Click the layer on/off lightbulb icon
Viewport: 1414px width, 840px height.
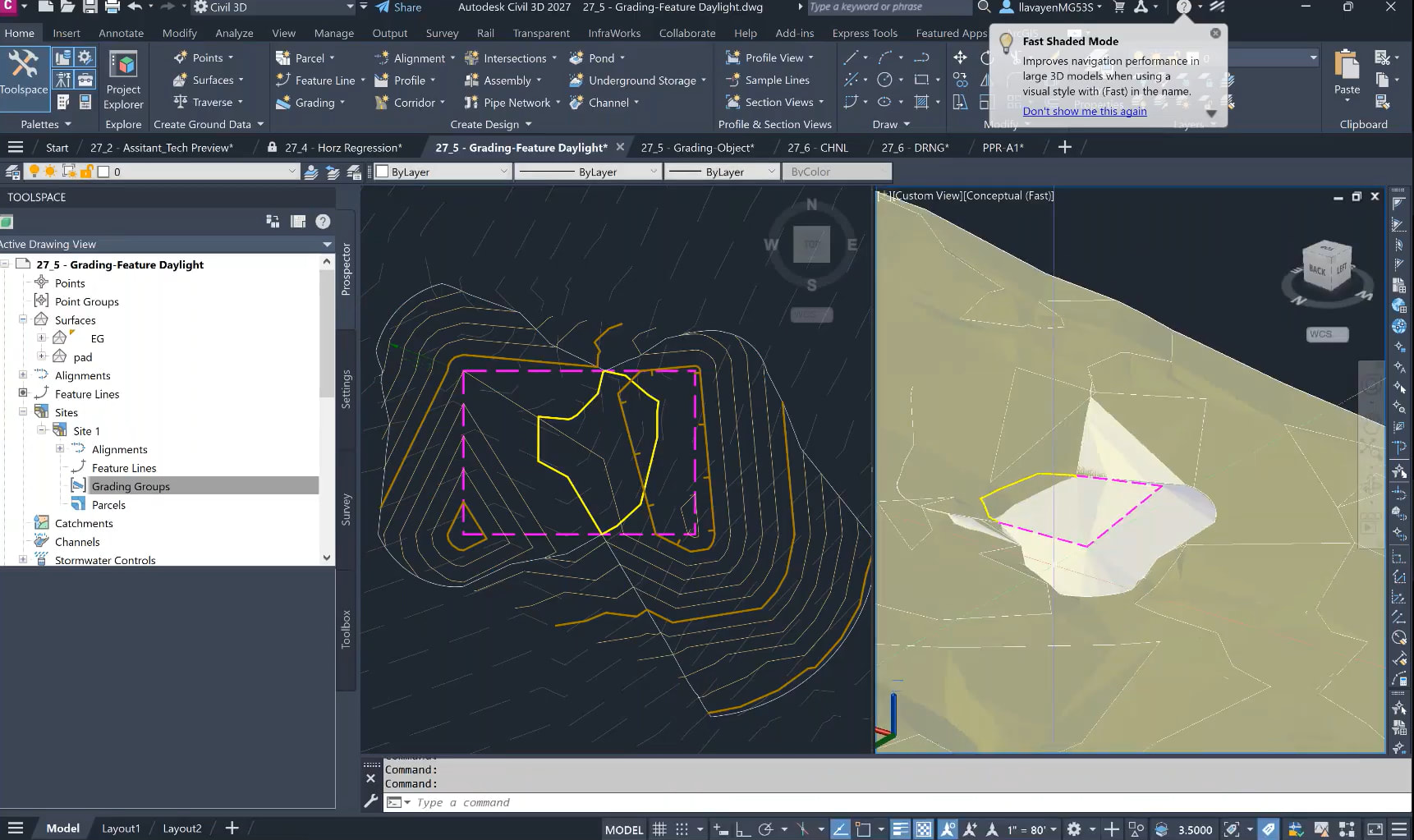[x=34, y=172]
